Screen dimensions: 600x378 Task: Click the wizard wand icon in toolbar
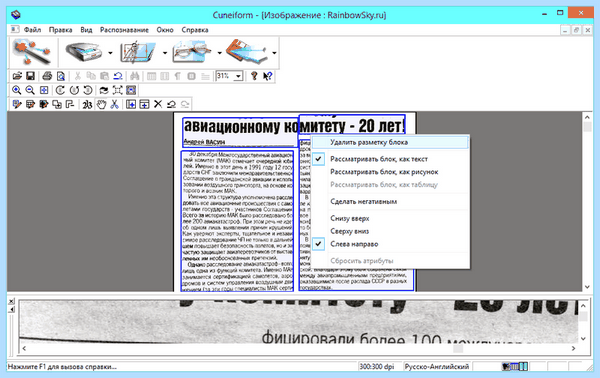[31, 52]
